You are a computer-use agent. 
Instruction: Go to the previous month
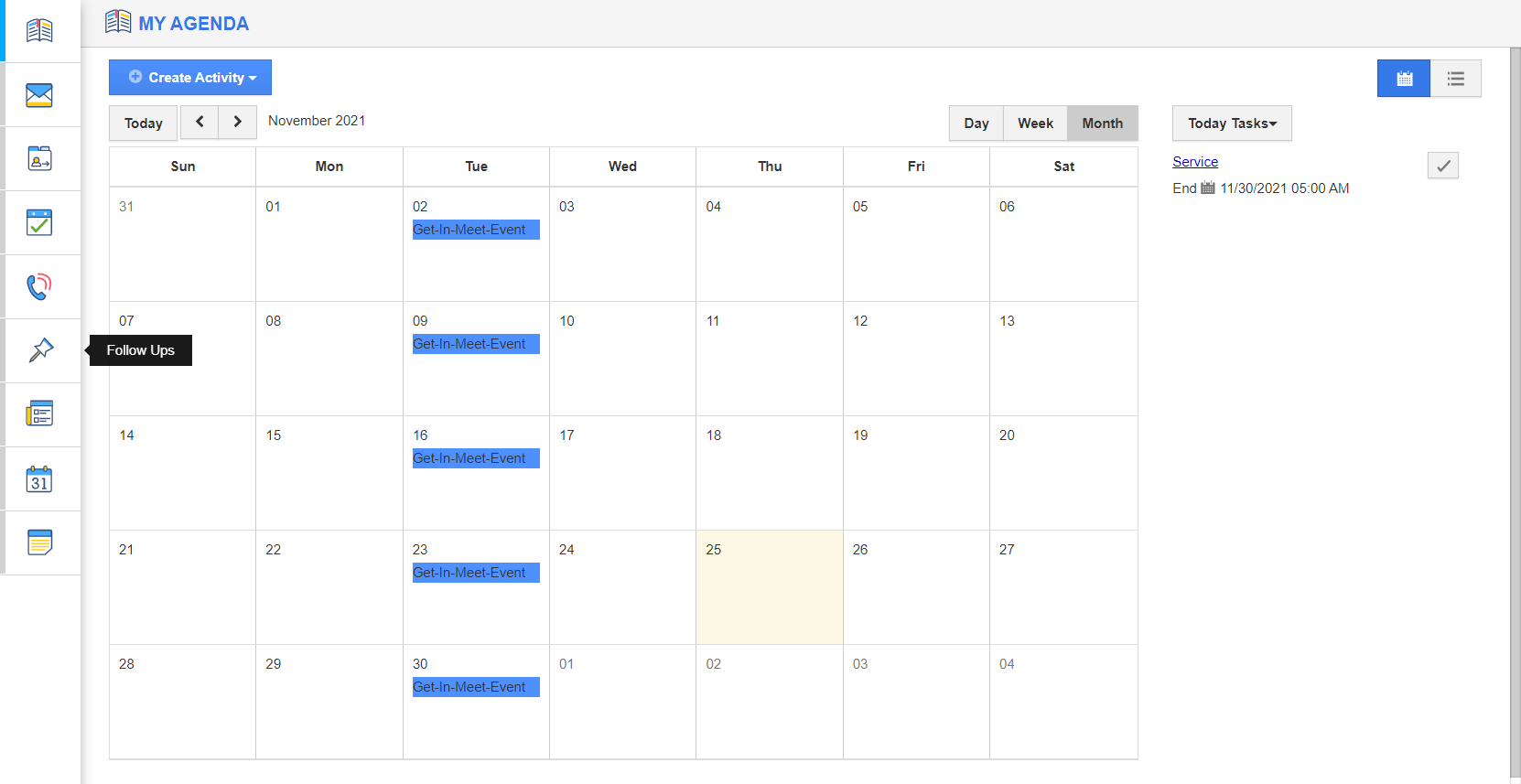click(200, 122)
